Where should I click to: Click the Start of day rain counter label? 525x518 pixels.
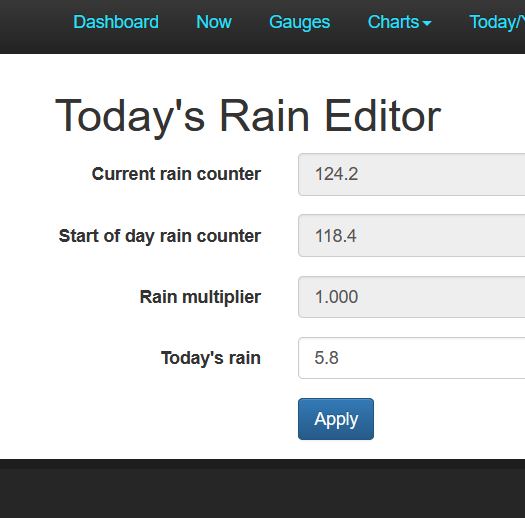160,236
